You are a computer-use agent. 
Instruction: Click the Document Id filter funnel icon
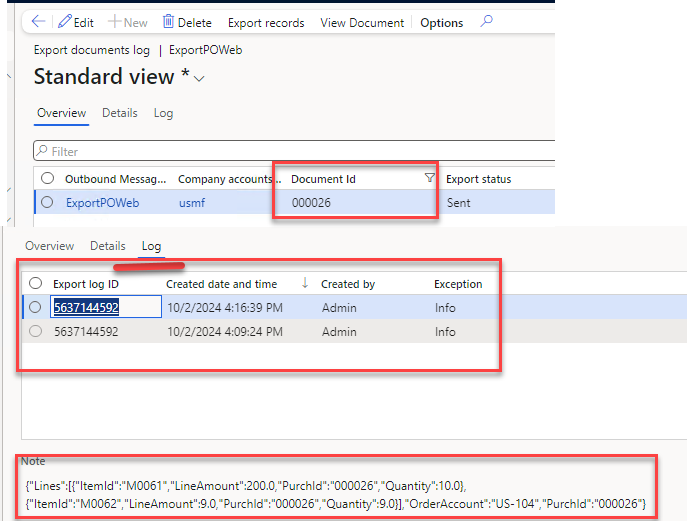tap(429, 177)
